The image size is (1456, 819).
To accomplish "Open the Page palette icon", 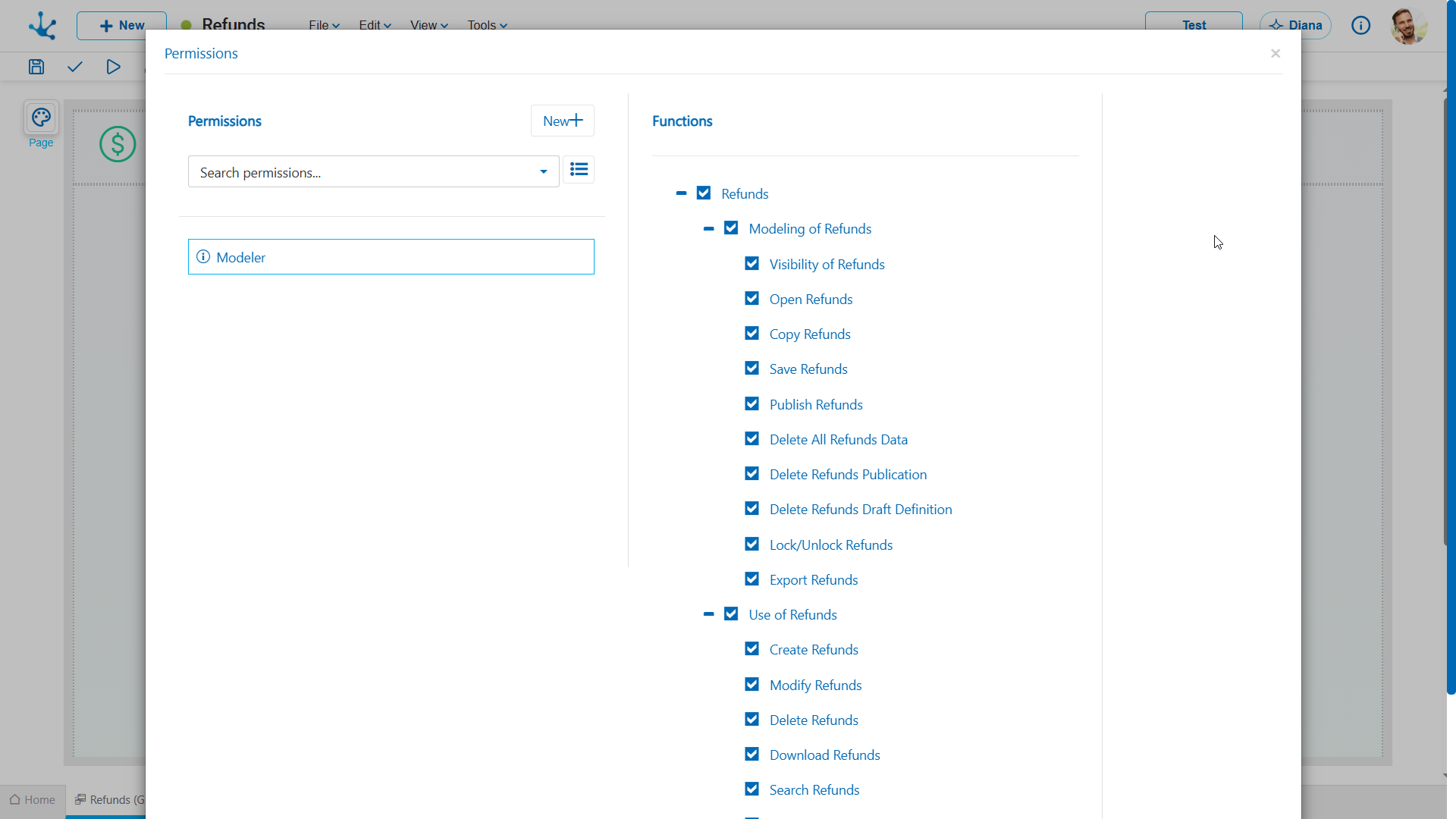I will 41,118.
